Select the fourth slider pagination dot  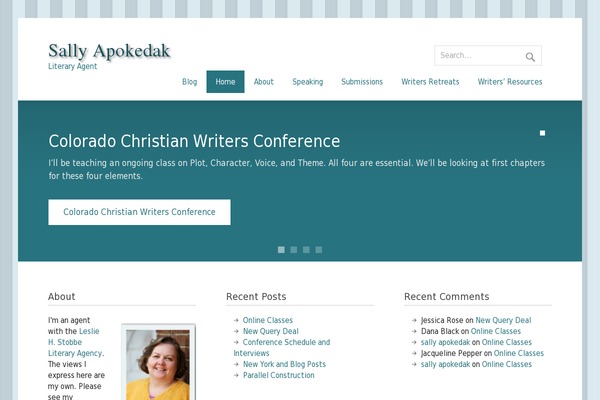click(319, 250)
